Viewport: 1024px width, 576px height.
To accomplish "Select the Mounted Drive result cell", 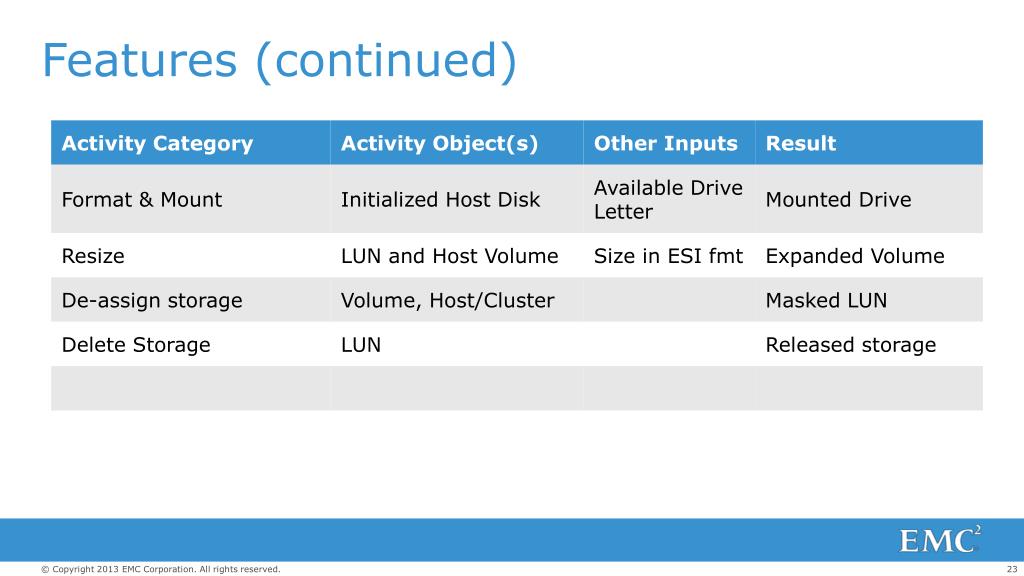I will click(x=869, y=199).
